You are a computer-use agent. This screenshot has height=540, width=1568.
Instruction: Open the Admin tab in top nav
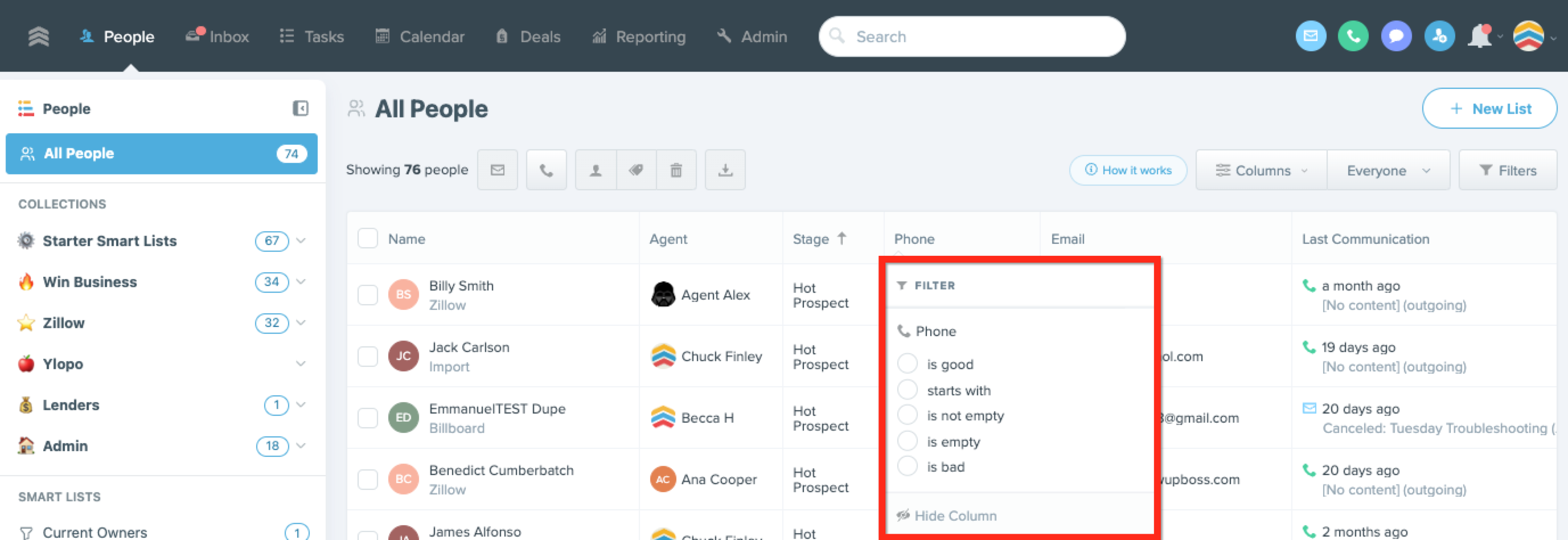coord(752,36)
